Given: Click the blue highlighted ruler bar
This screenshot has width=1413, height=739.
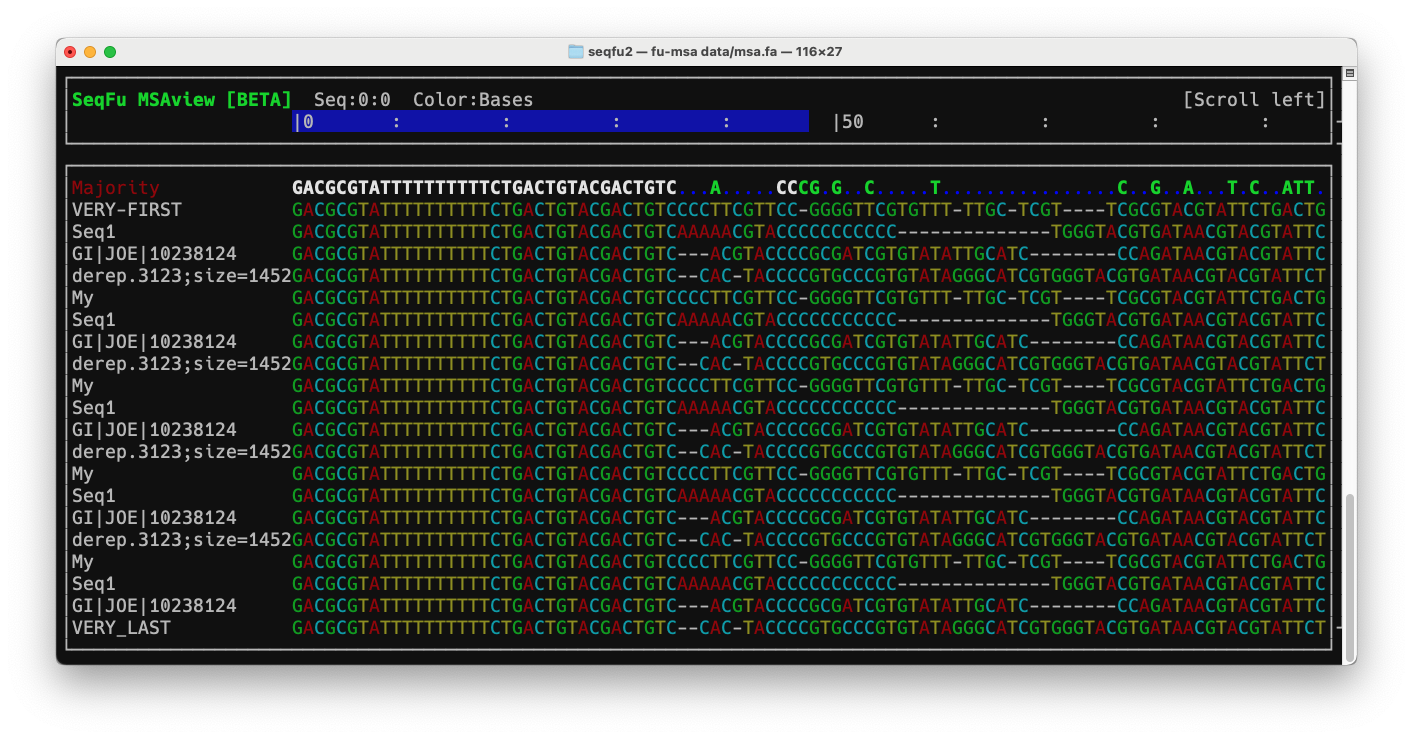Looking at the screenshot, I should coord(550,121).
